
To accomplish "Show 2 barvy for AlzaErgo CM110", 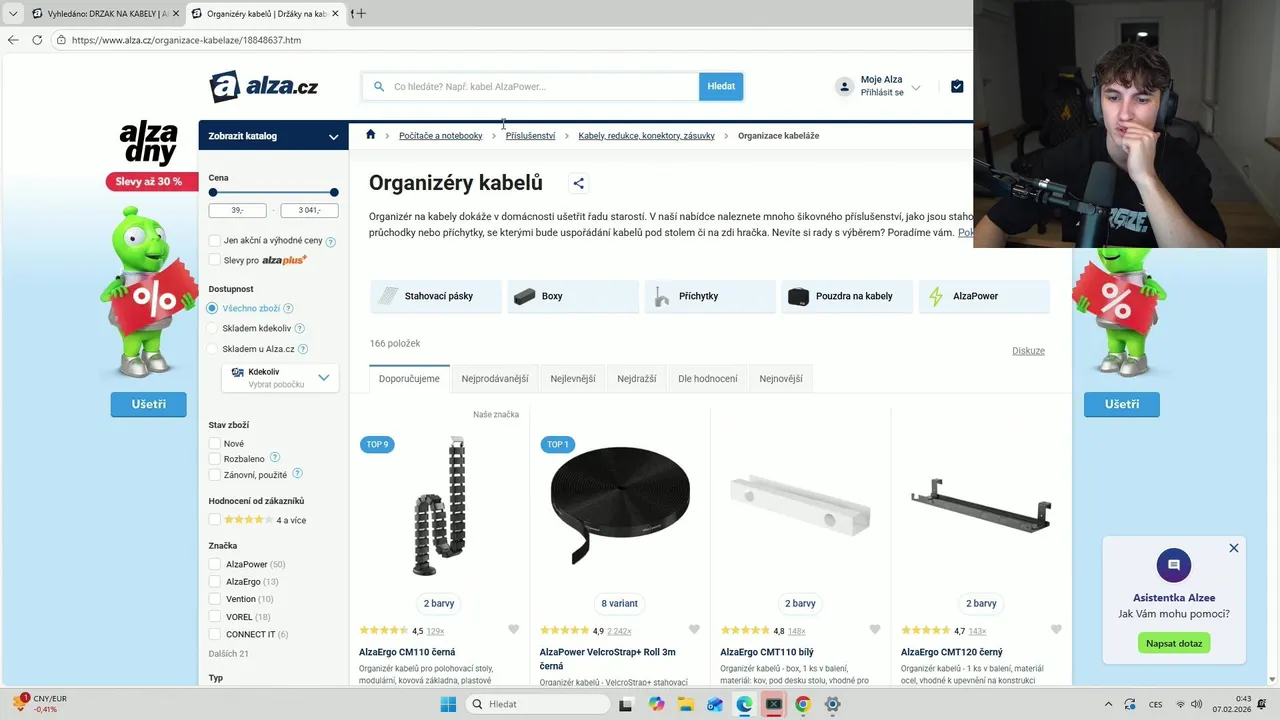I will click(x=439, y=603).
